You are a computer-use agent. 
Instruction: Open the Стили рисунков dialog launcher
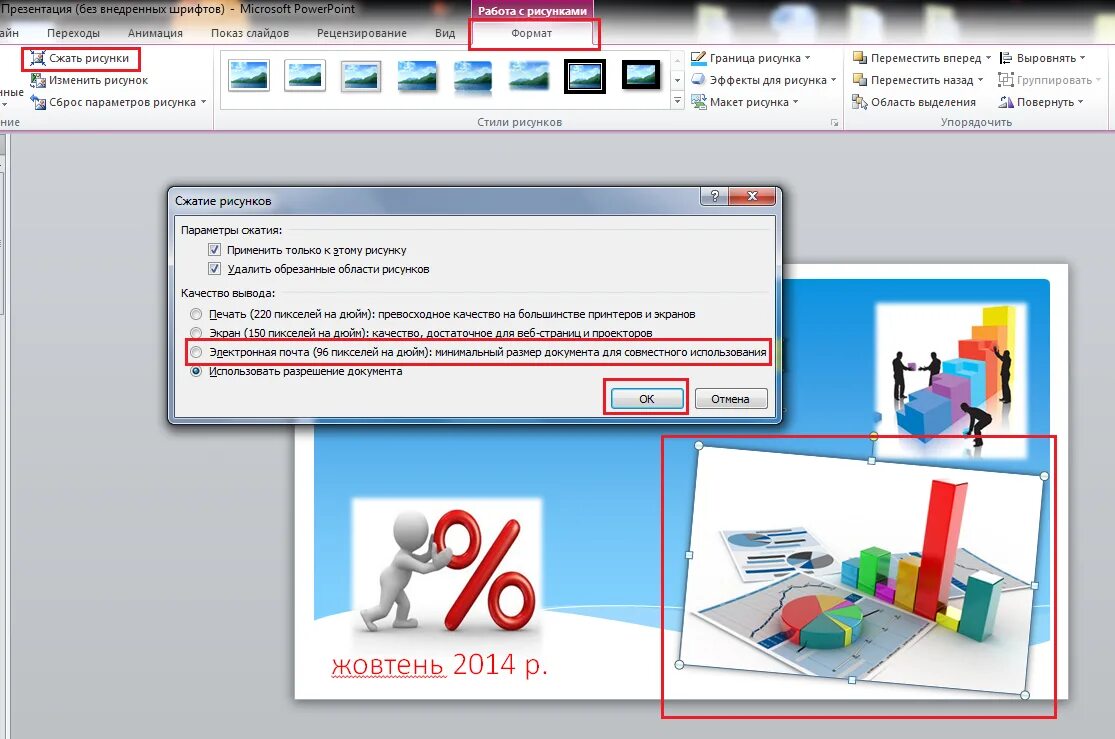[x=834, y=123]
